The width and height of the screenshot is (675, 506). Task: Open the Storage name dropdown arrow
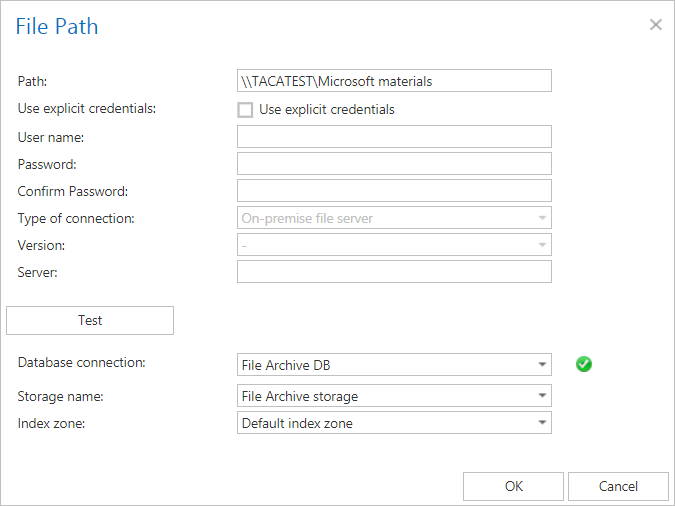542,396
